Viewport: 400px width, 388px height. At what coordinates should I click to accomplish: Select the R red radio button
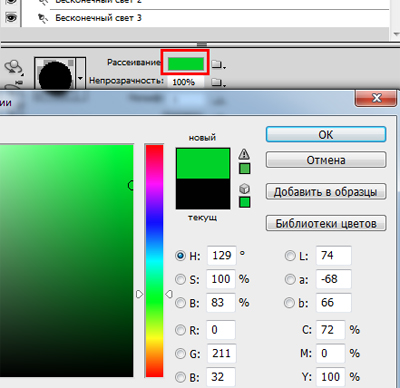click(x=180, y=330)
